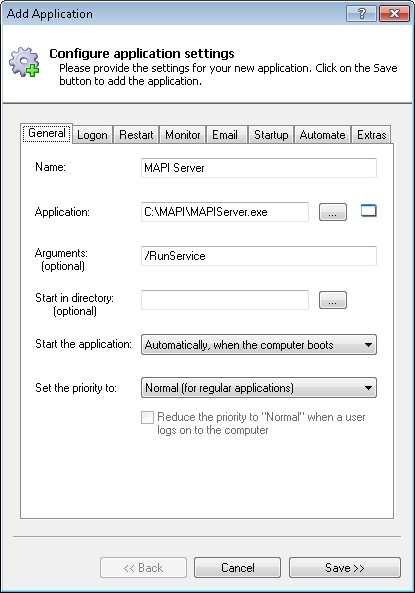415x593 pixels.
Task: Click the blue window icon beside Application field
Action: 368,211
